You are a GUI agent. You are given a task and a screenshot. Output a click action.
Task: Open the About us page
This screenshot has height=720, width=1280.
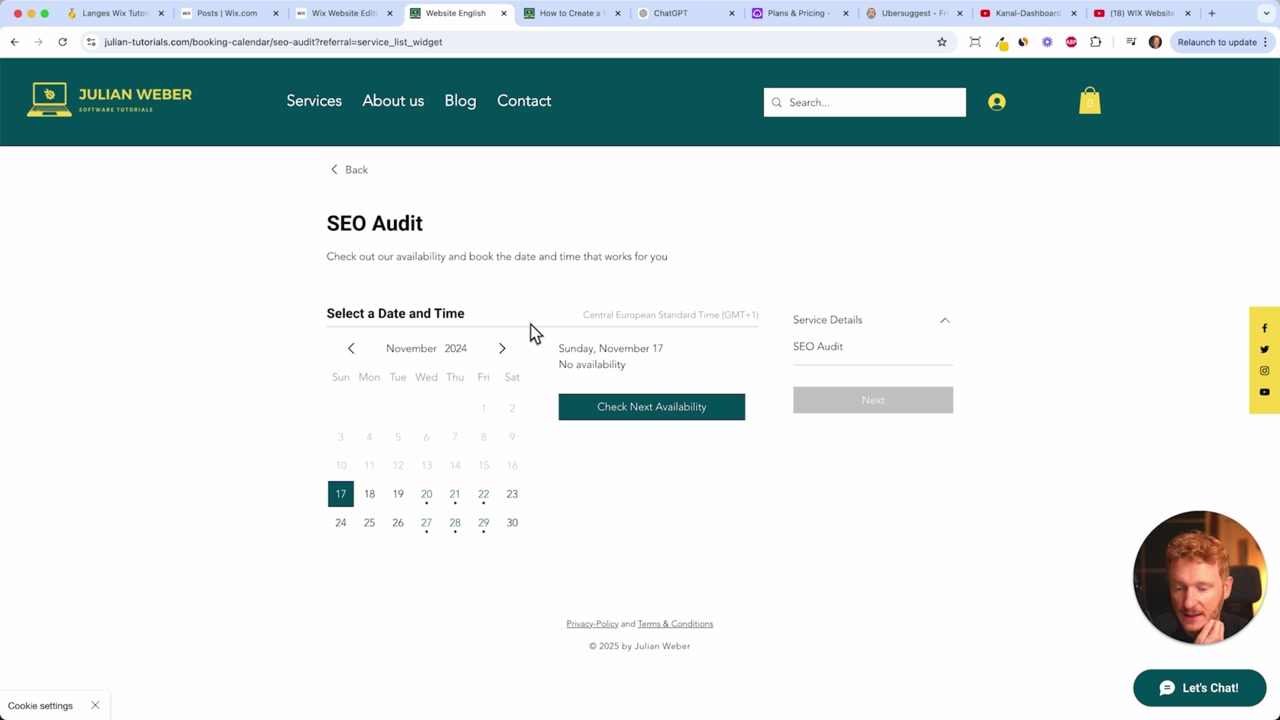tap(393, 101)
